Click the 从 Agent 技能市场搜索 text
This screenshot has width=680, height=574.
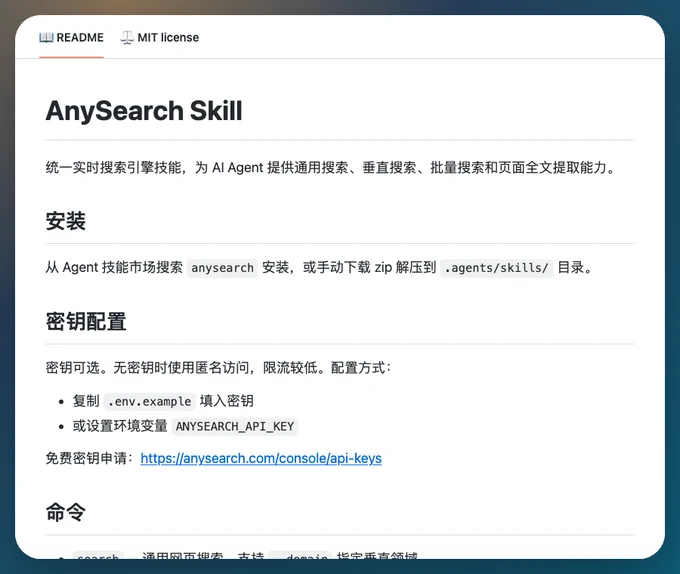click(114, 267)
